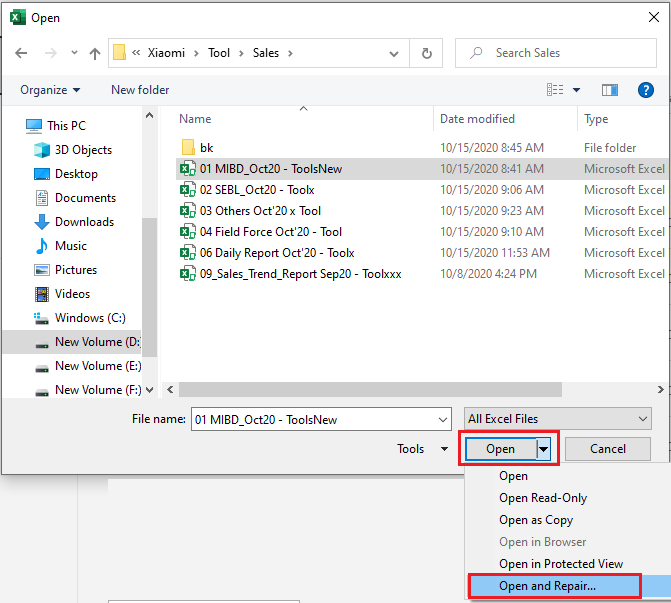
Task: Select file 06 Daily Report Oct'20 - Toolx
Action: [x=277, y=252]
